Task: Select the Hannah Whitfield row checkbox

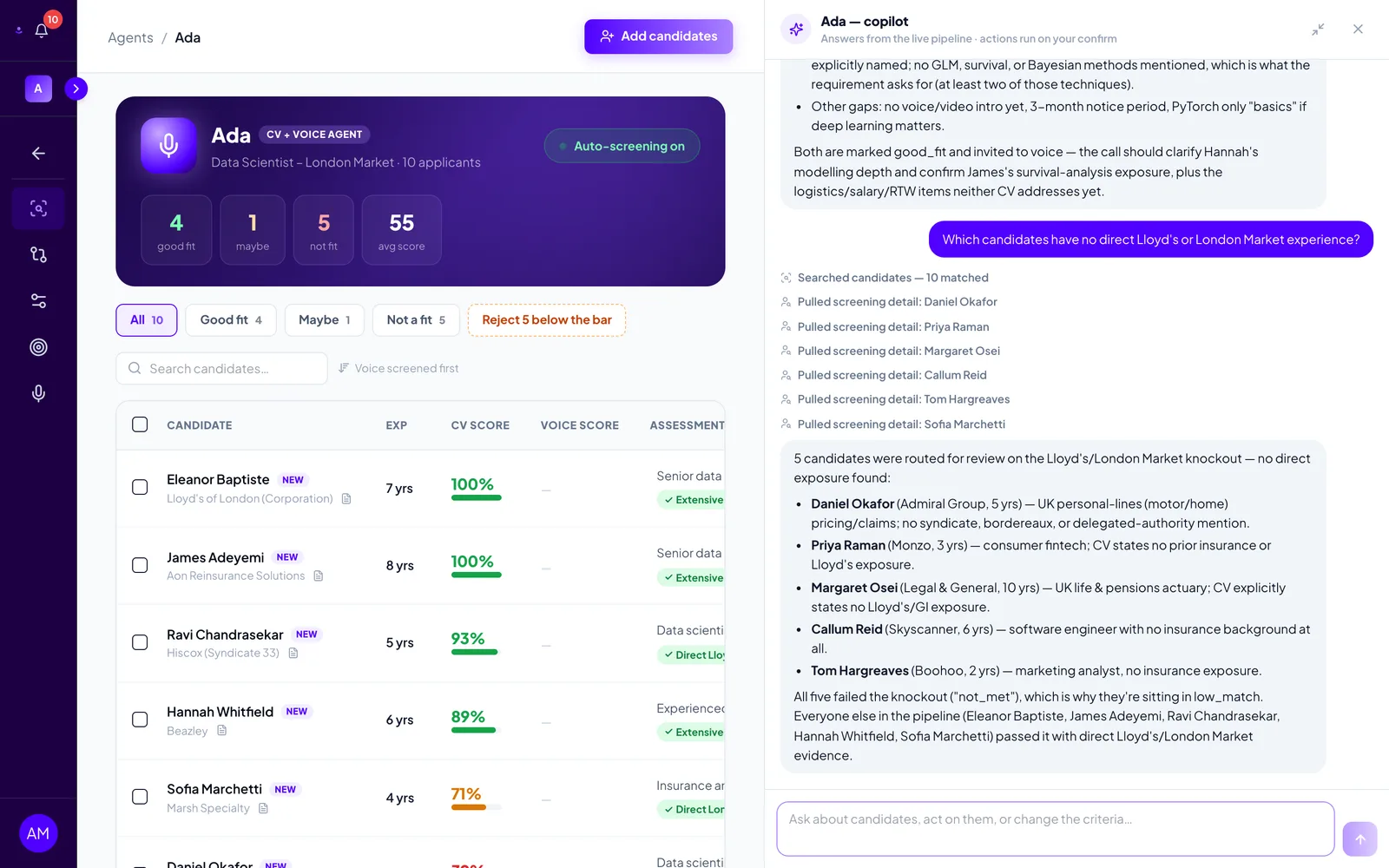Action: click(x=140, y=720)
